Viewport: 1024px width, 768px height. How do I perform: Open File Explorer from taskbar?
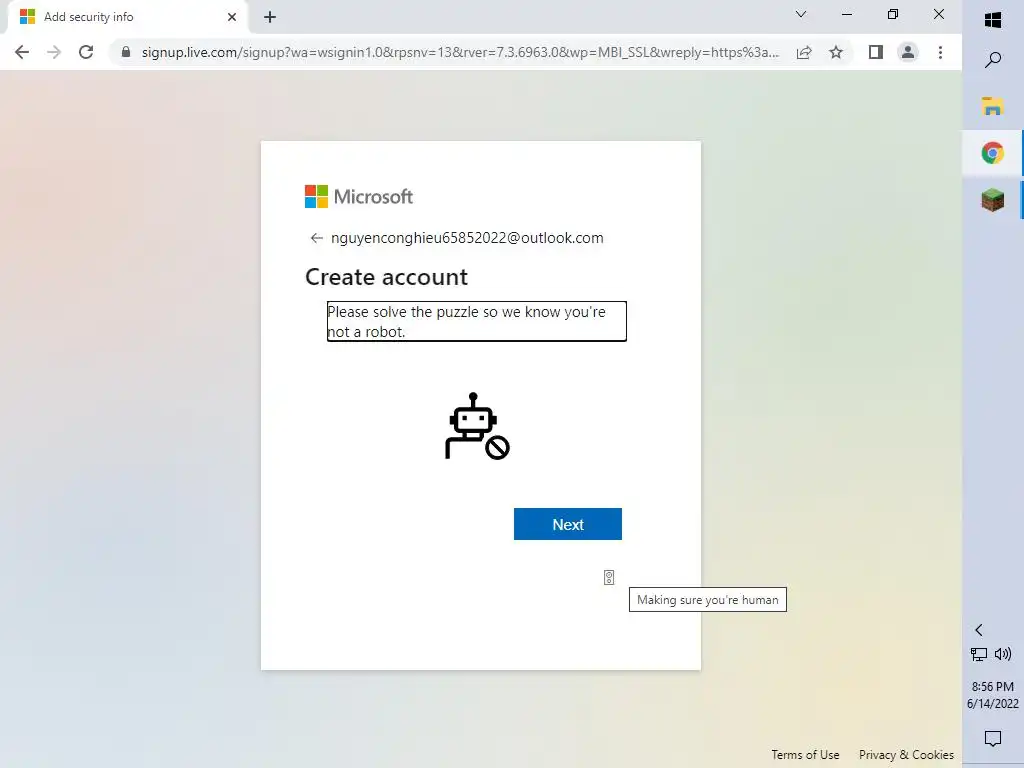coord(993,106)
